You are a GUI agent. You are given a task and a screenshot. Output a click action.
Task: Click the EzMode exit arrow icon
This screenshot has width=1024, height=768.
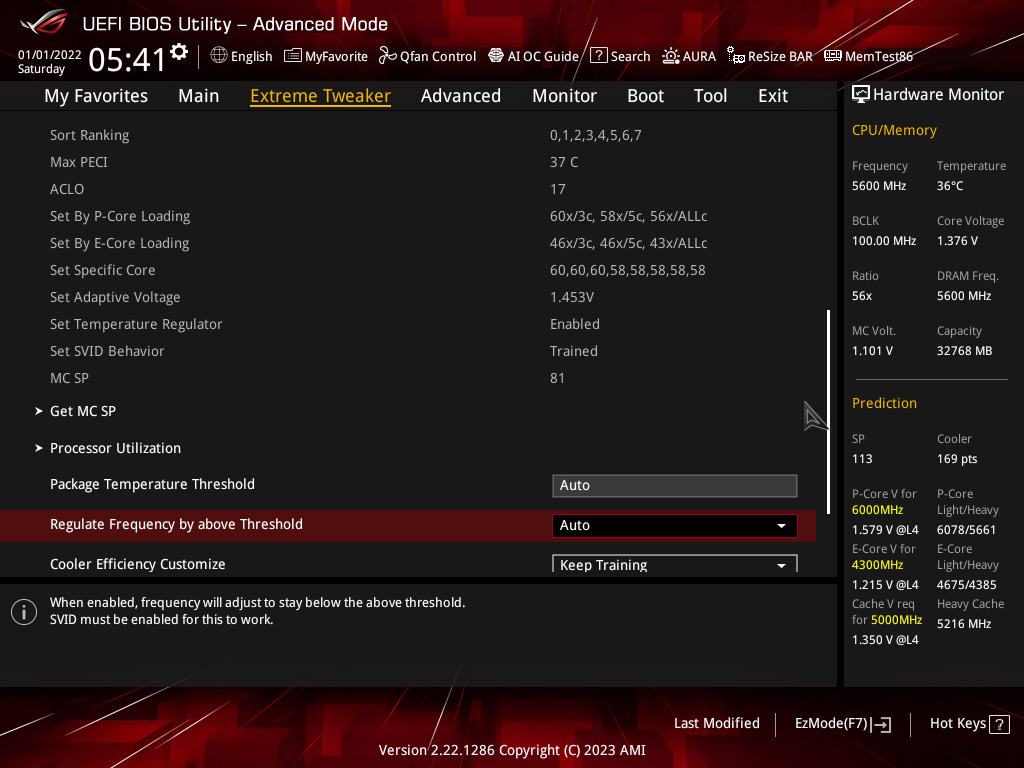(x=881, y=724)
